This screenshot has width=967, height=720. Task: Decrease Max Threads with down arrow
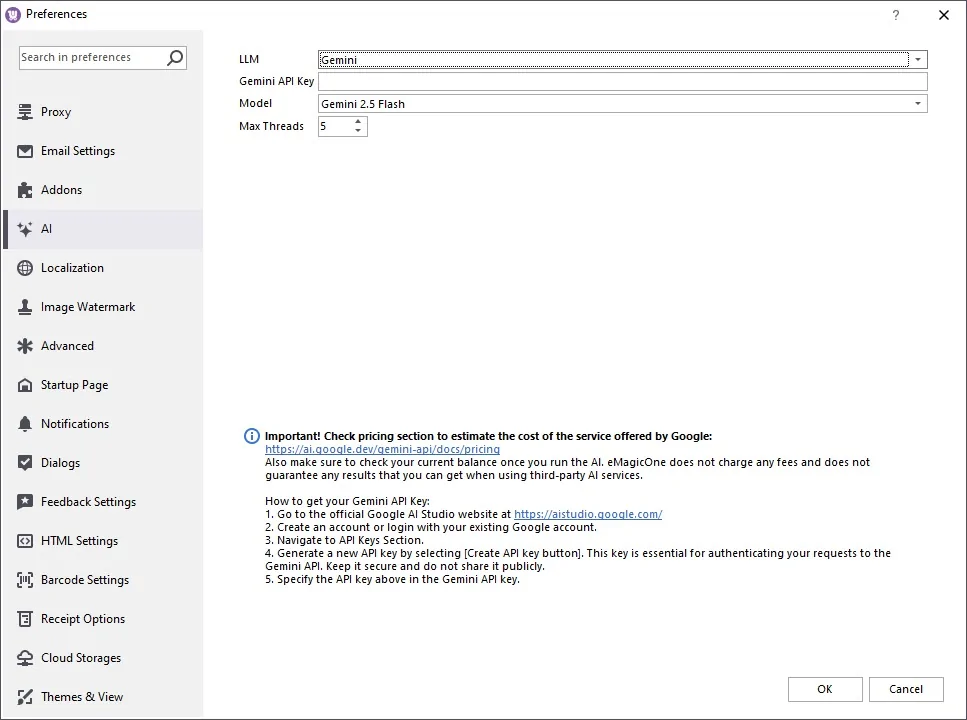(358, 131)
